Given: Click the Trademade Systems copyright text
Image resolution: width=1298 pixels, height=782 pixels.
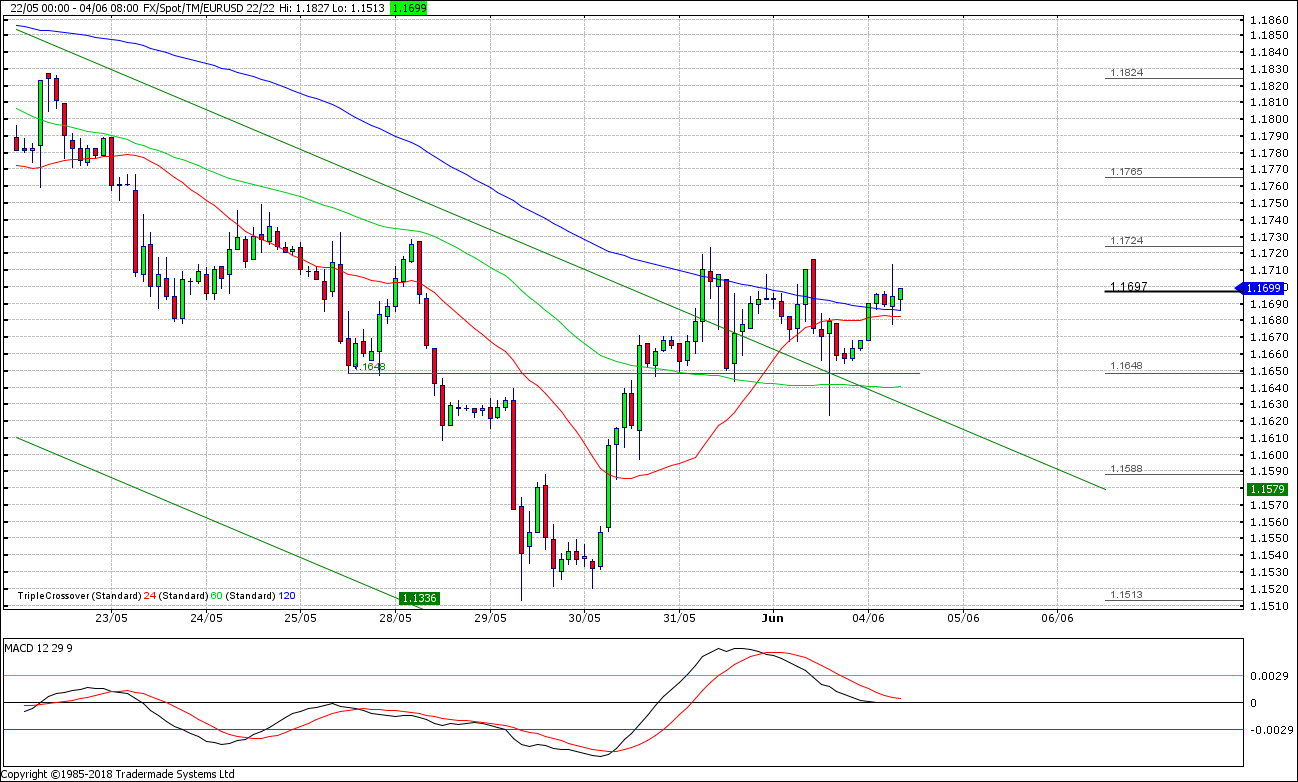Looking at the screenshot, I should pyautogui.click(x=118, y=774).
